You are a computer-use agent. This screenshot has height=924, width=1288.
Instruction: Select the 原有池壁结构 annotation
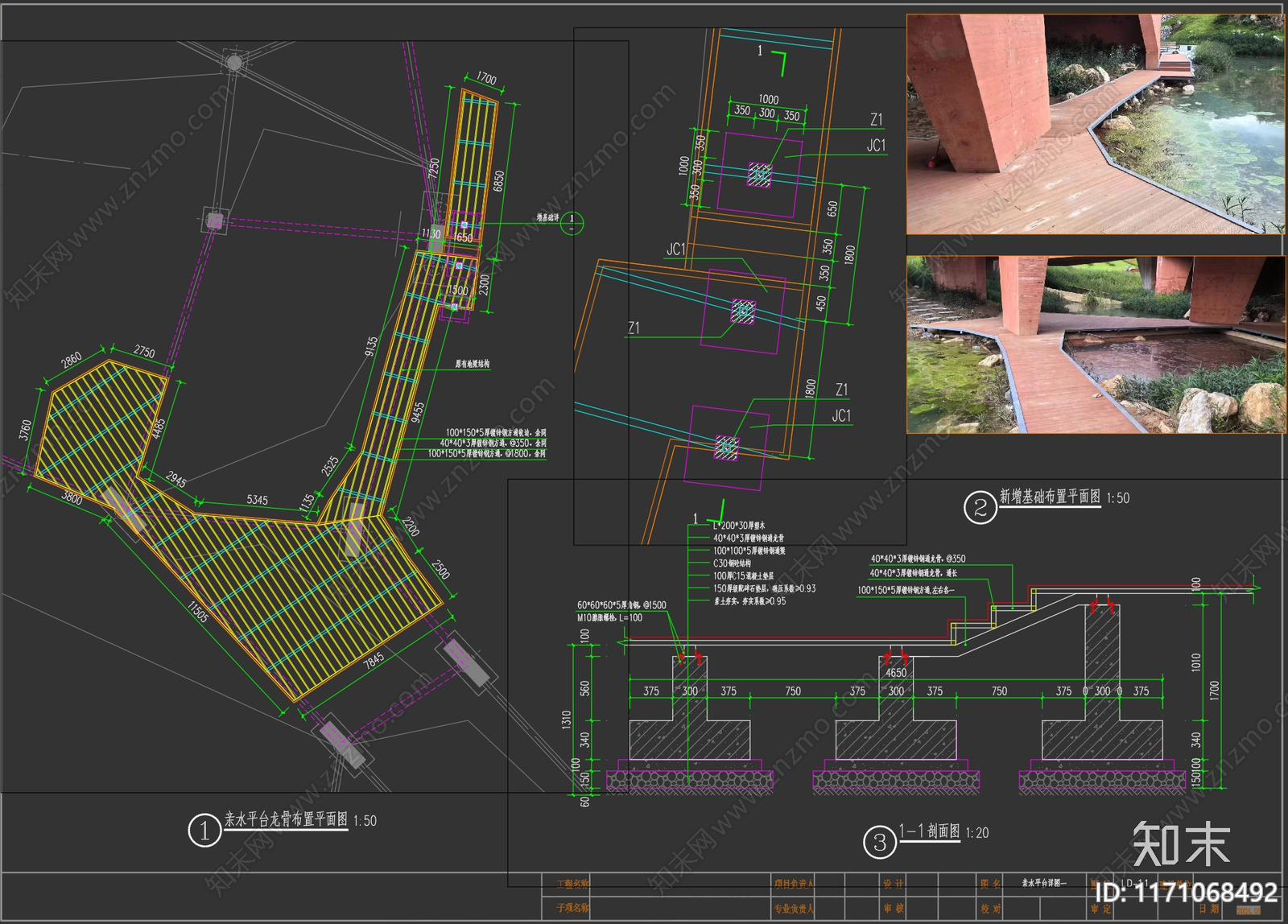[473, 364]
